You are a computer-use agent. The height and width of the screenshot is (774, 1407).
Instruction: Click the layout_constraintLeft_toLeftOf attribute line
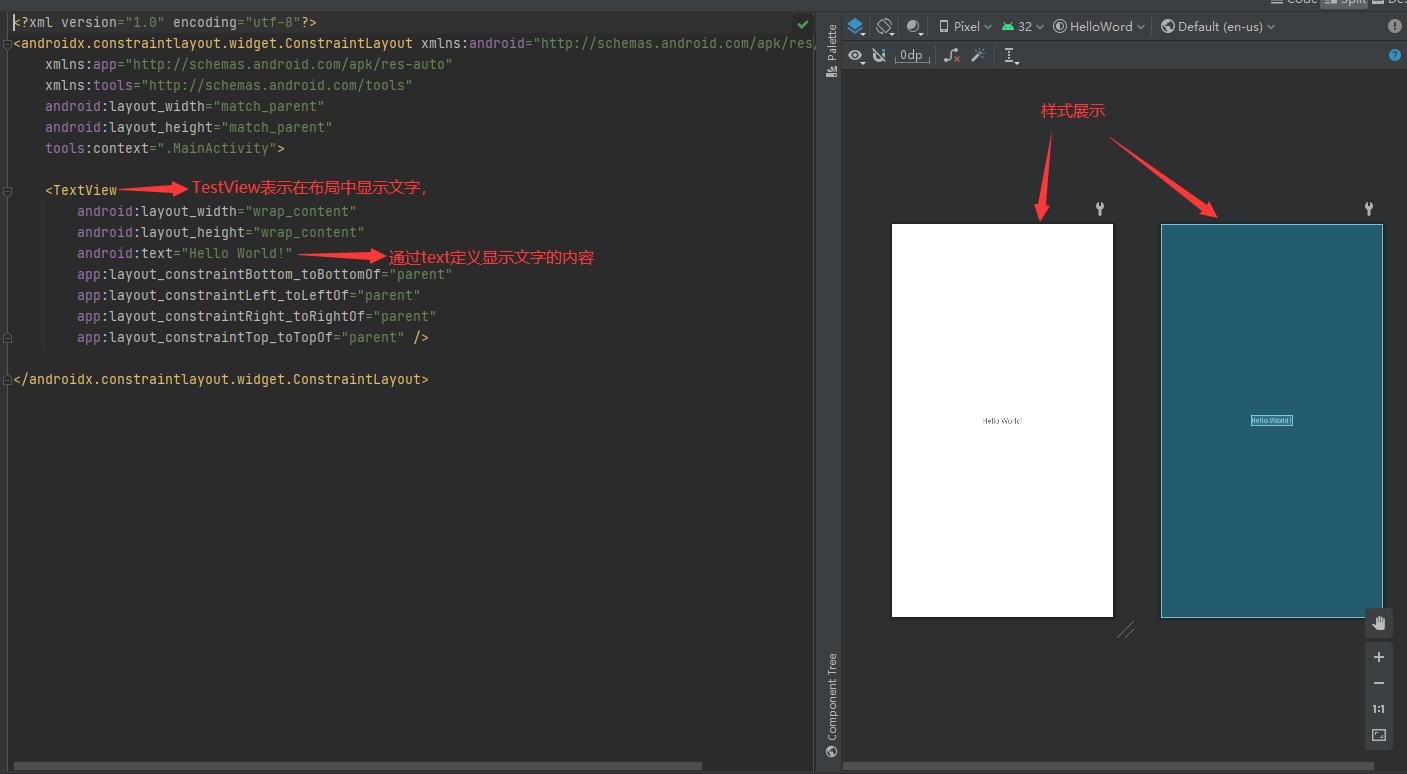[x=249, y=295]
